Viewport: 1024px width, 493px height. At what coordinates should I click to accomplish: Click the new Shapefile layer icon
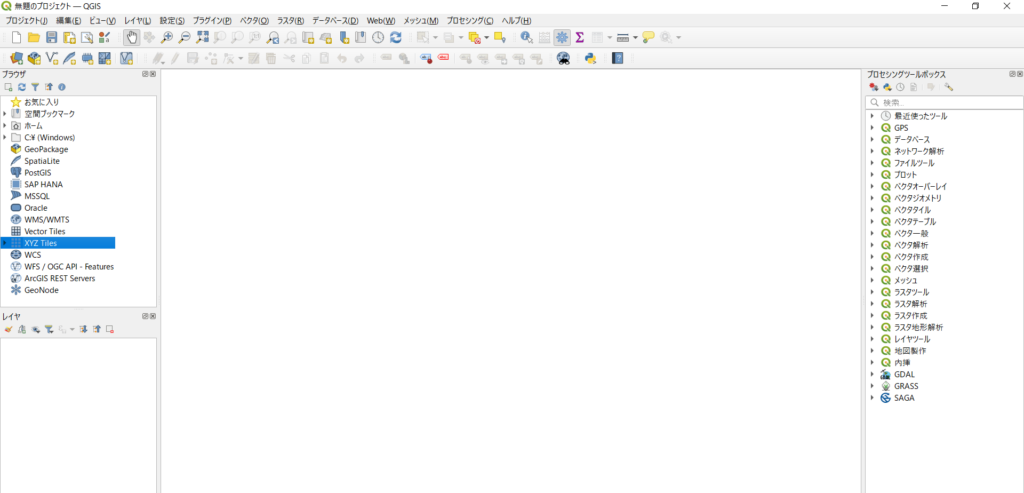[x=52, y=58]
